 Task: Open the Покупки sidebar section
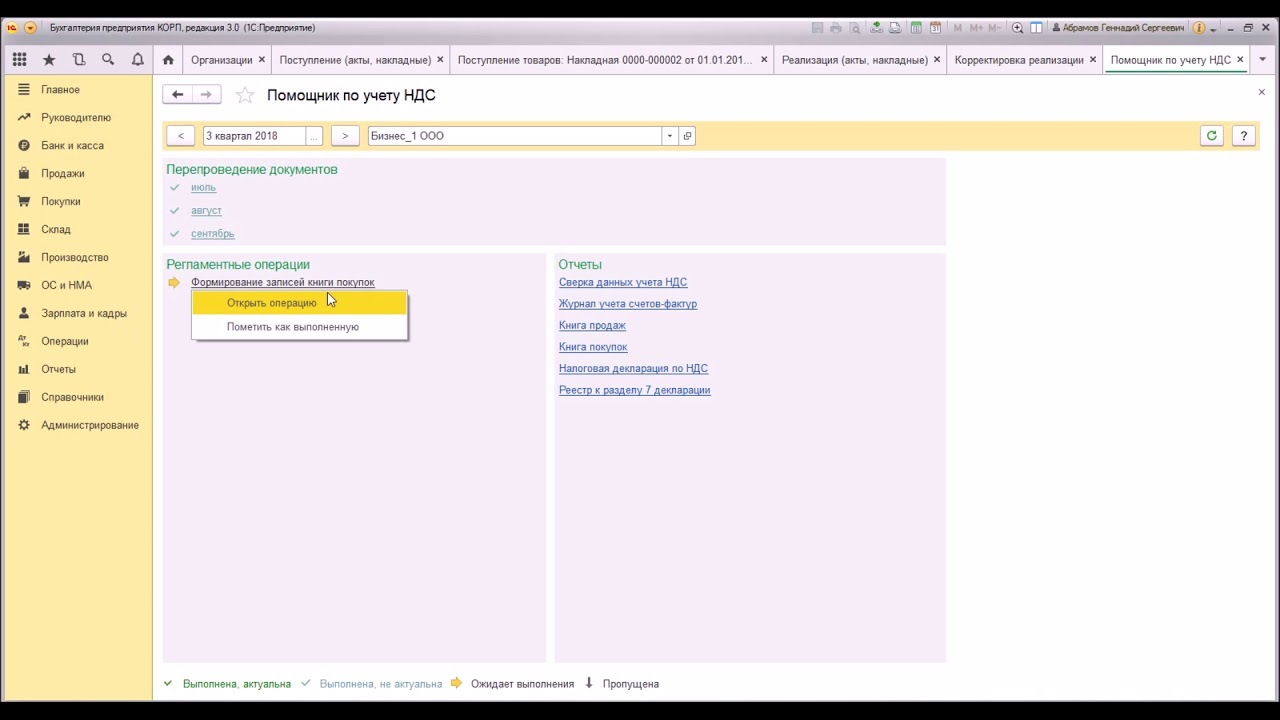point(78,202)
